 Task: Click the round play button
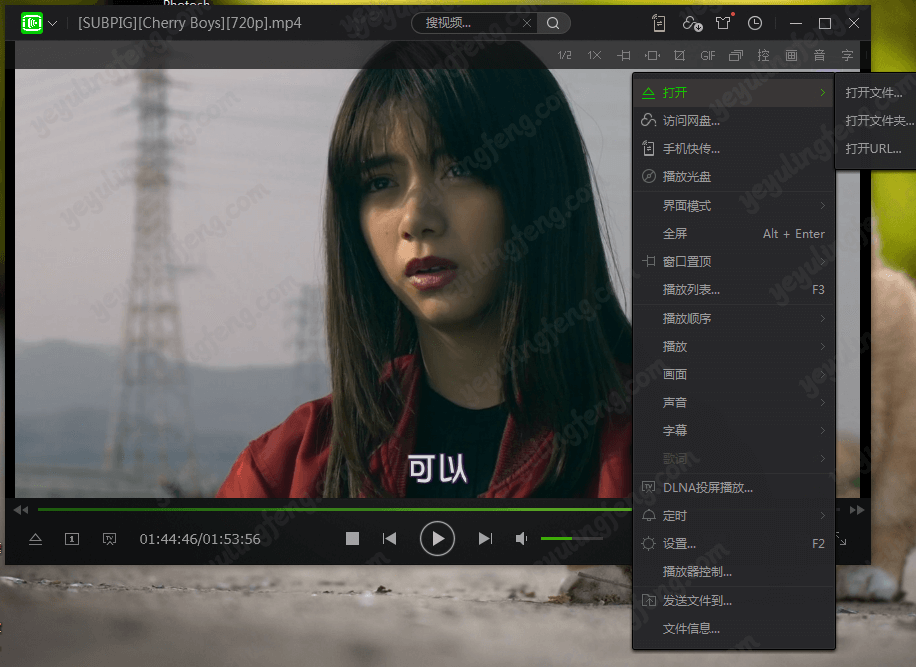[437, 539]
